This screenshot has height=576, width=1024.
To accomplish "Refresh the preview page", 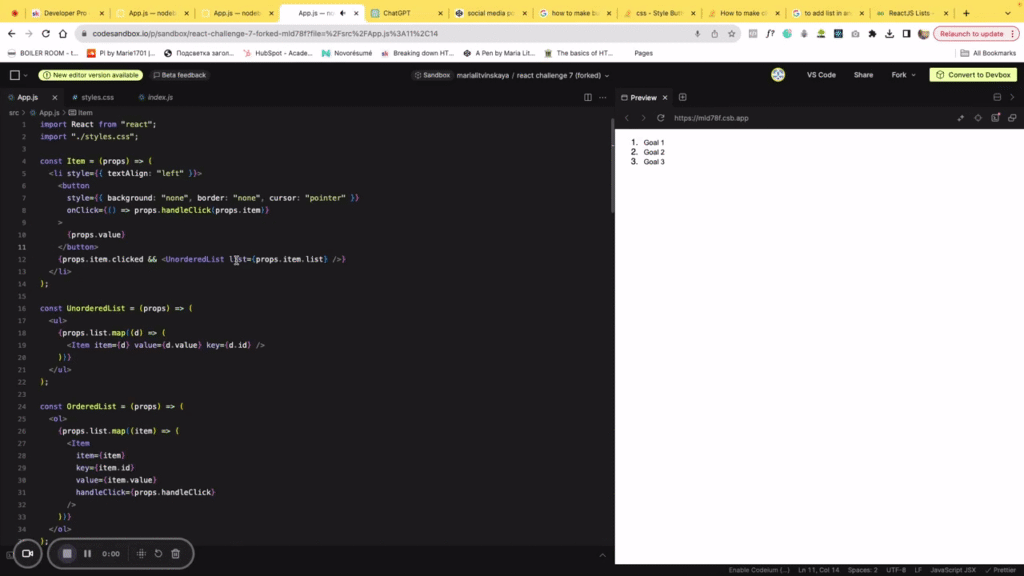I will pyautogui.click(x=659, y=118).
